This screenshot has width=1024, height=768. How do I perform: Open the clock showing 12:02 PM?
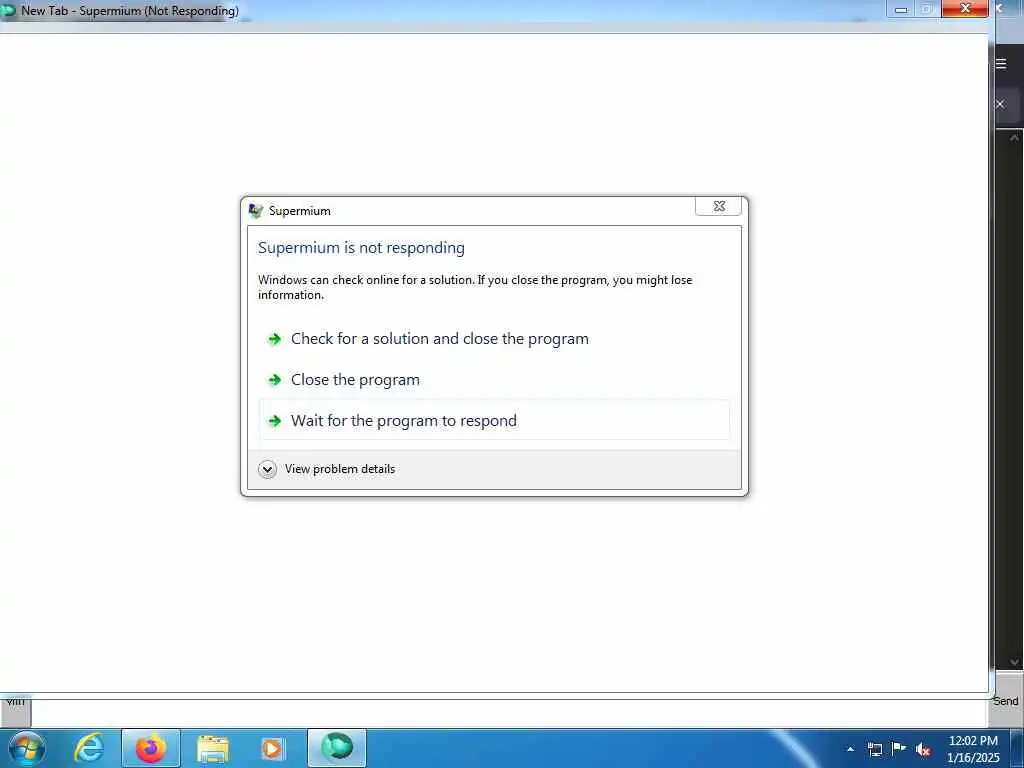pyautogui.click(x=973, y=749)
